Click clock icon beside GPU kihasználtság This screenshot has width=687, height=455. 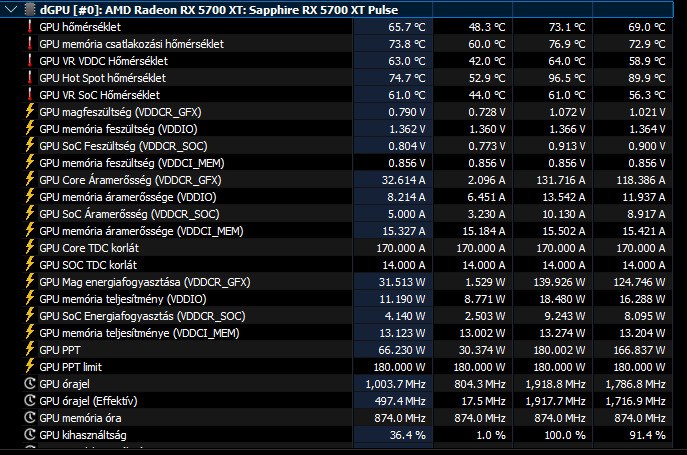tap(30, 435)
